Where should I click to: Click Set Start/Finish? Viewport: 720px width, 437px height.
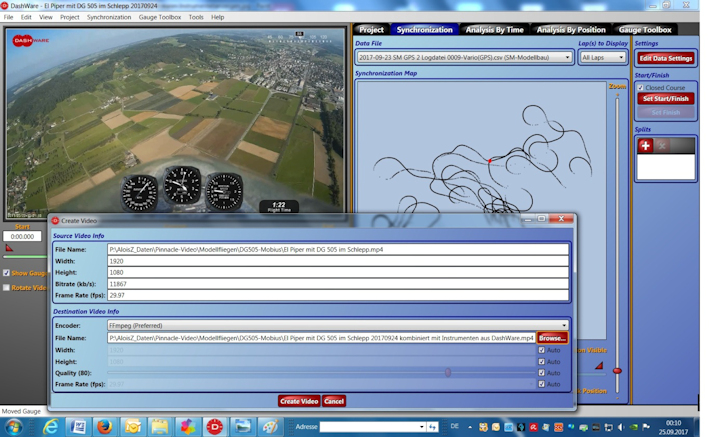pos(665,98)
